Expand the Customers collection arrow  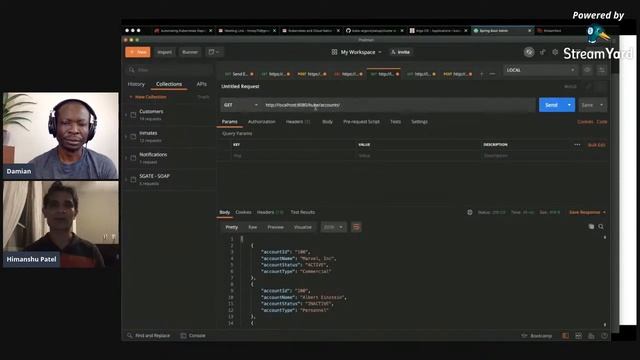pos(126,115)
